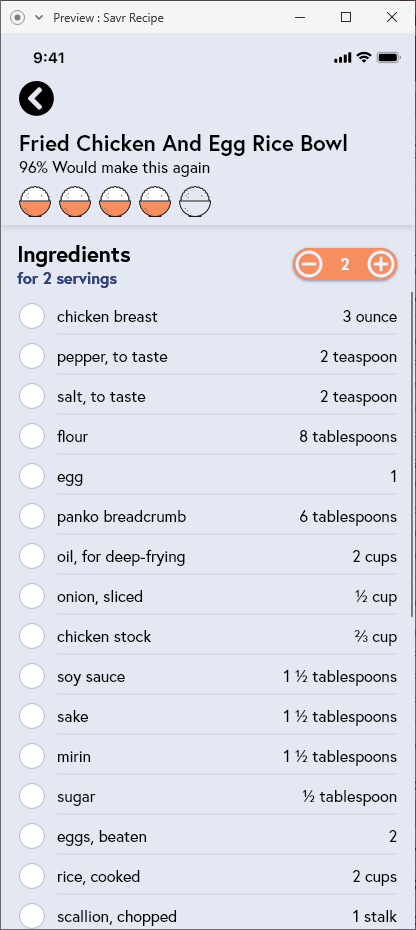
Task: Click the fourth rice bowl rating icon
Action: click(x=155, y=202)
